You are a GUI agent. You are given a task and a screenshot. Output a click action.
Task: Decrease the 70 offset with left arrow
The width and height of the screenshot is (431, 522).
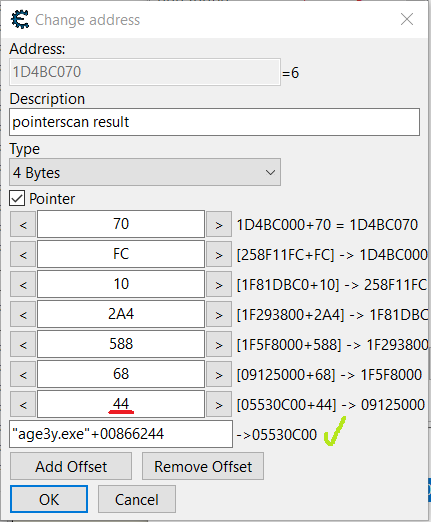pos(23,224)
